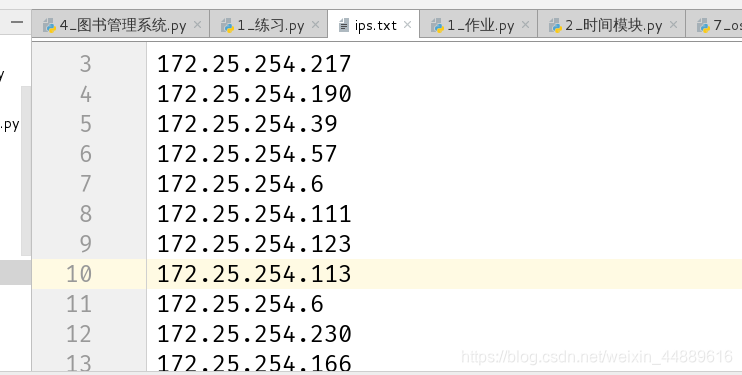Click line 3 text 172.25.254.217
This screenshot has height=375, width=742.
click(254, 64)
